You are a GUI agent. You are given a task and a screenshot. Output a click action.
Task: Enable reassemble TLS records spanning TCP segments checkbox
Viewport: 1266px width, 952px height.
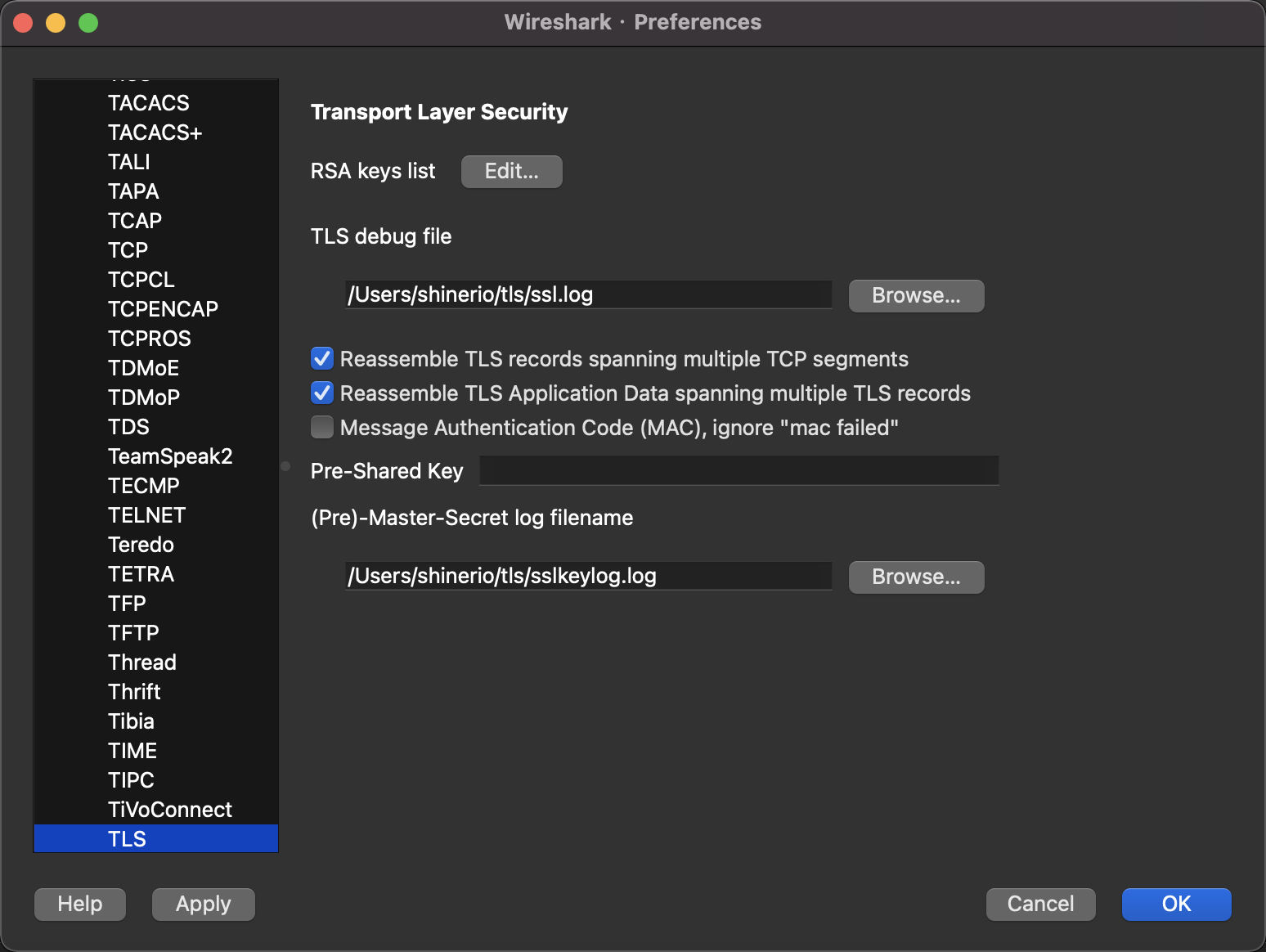322,359
